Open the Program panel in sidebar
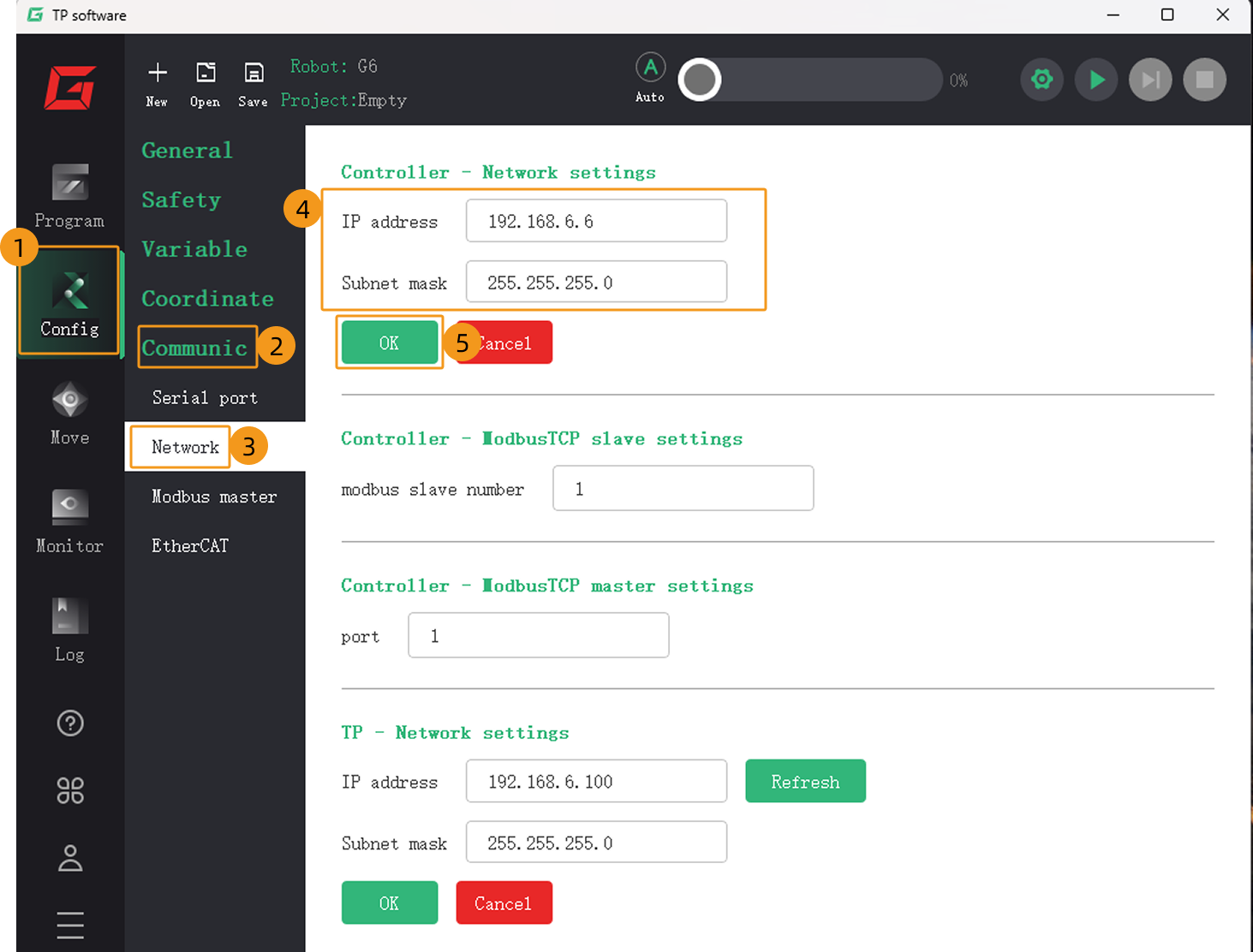The image size is (1253, 952). [x=69, y=195]
